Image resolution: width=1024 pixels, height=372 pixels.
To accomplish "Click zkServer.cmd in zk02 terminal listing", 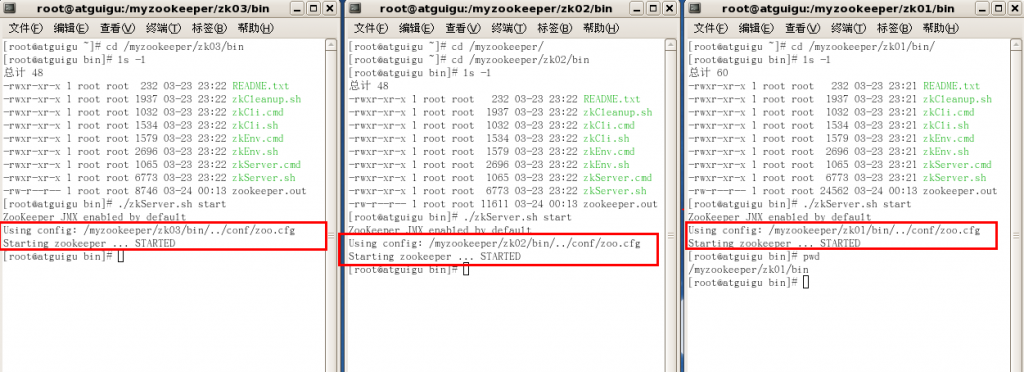I will 618,178.
